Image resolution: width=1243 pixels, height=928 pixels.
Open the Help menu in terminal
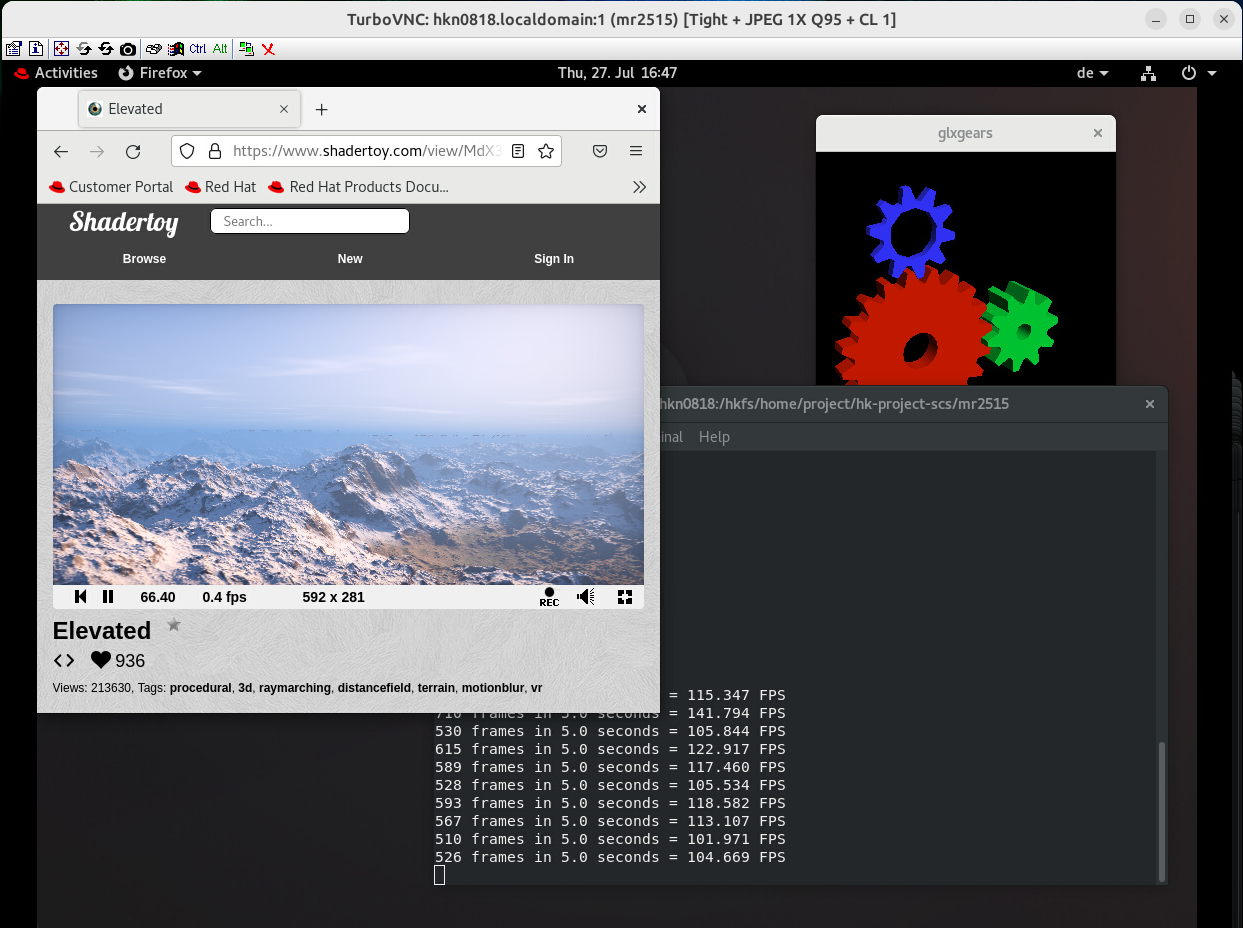[x=714, y=437]
